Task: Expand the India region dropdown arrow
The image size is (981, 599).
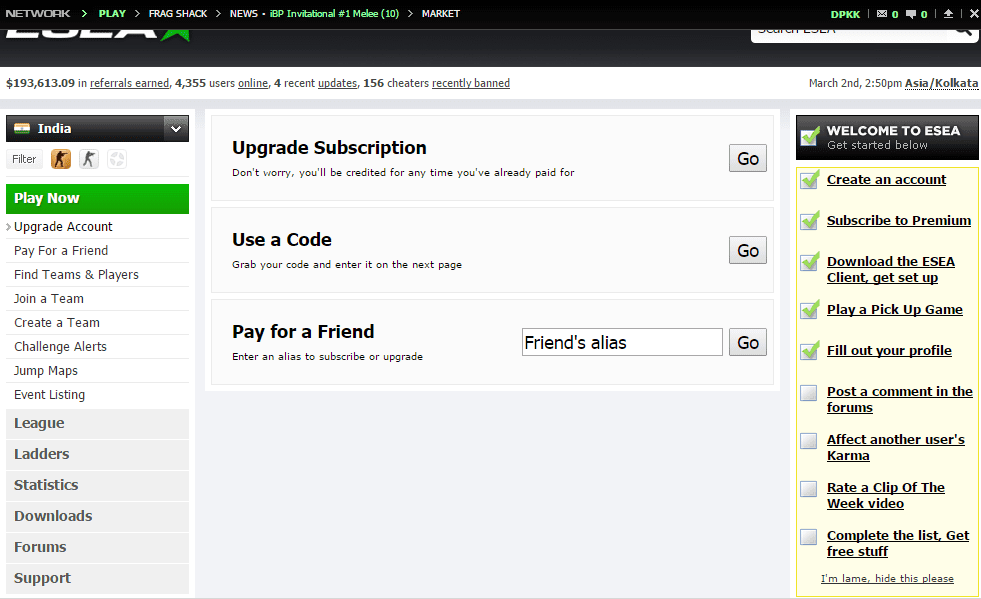Action: pyautogui.click(x=176, y=128)
